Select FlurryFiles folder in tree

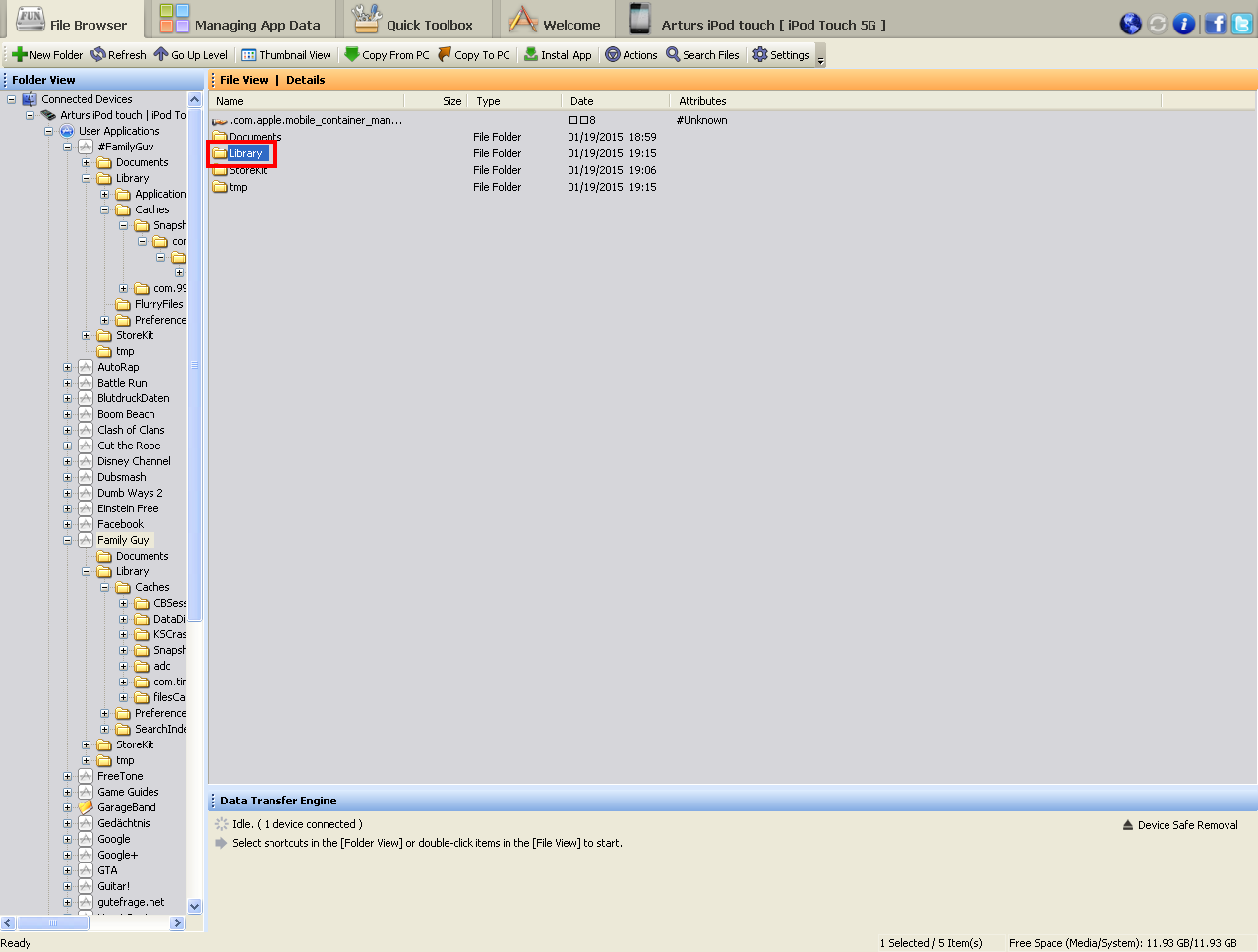[158, 304]
